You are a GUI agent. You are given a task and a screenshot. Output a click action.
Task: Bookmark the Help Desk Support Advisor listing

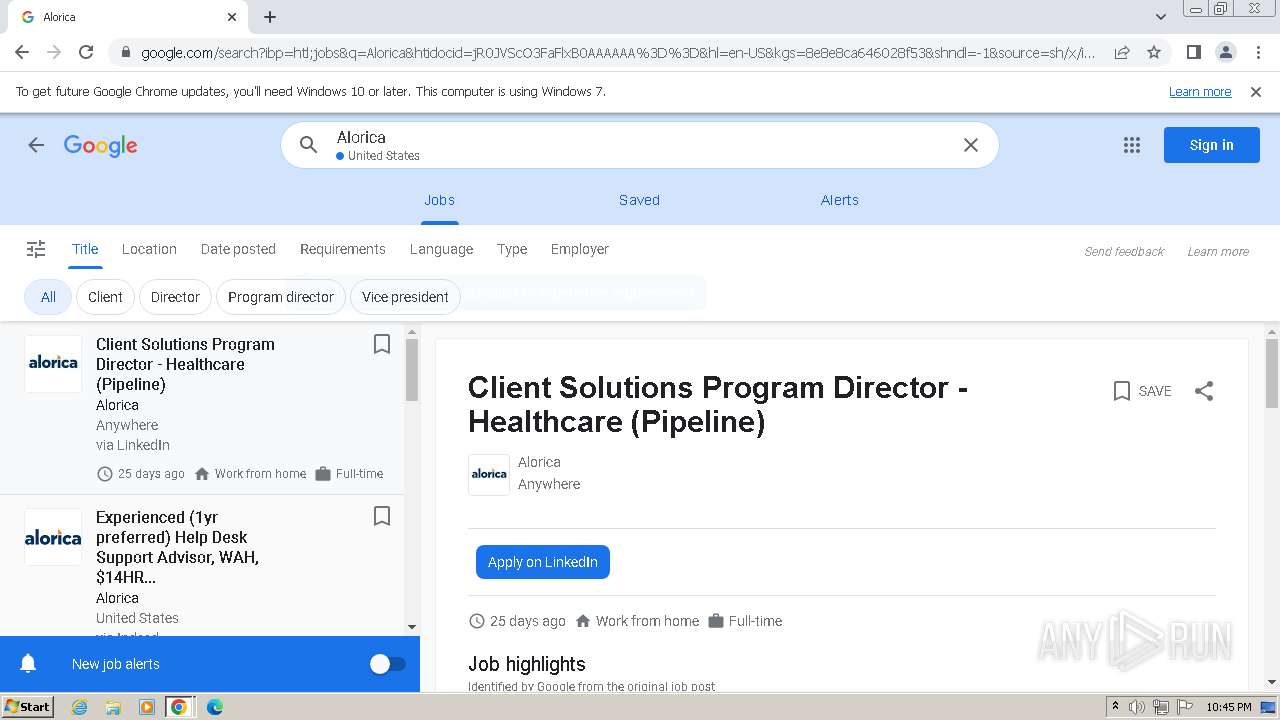381,516
